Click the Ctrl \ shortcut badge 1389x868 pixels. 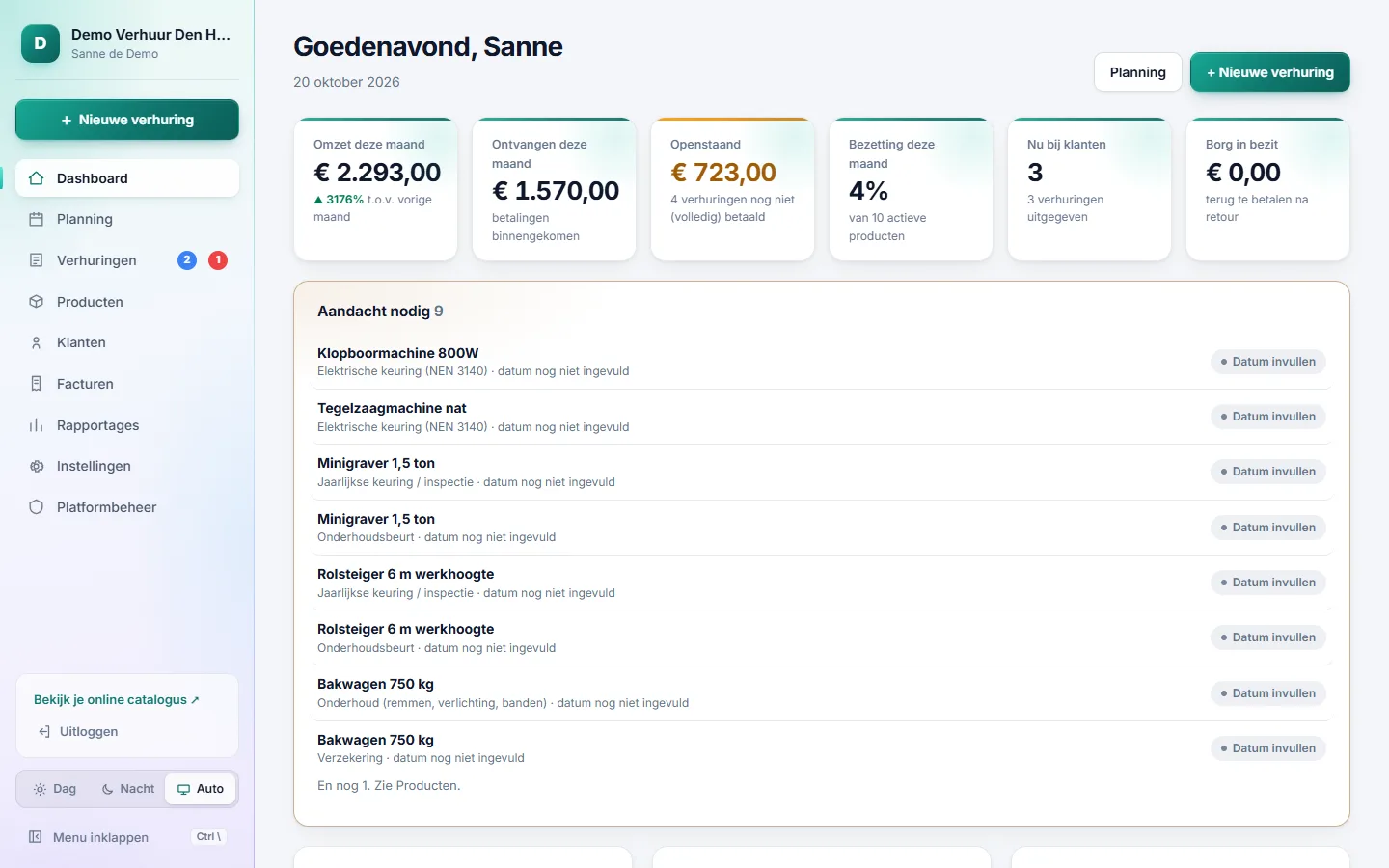[x=208, y=837]
